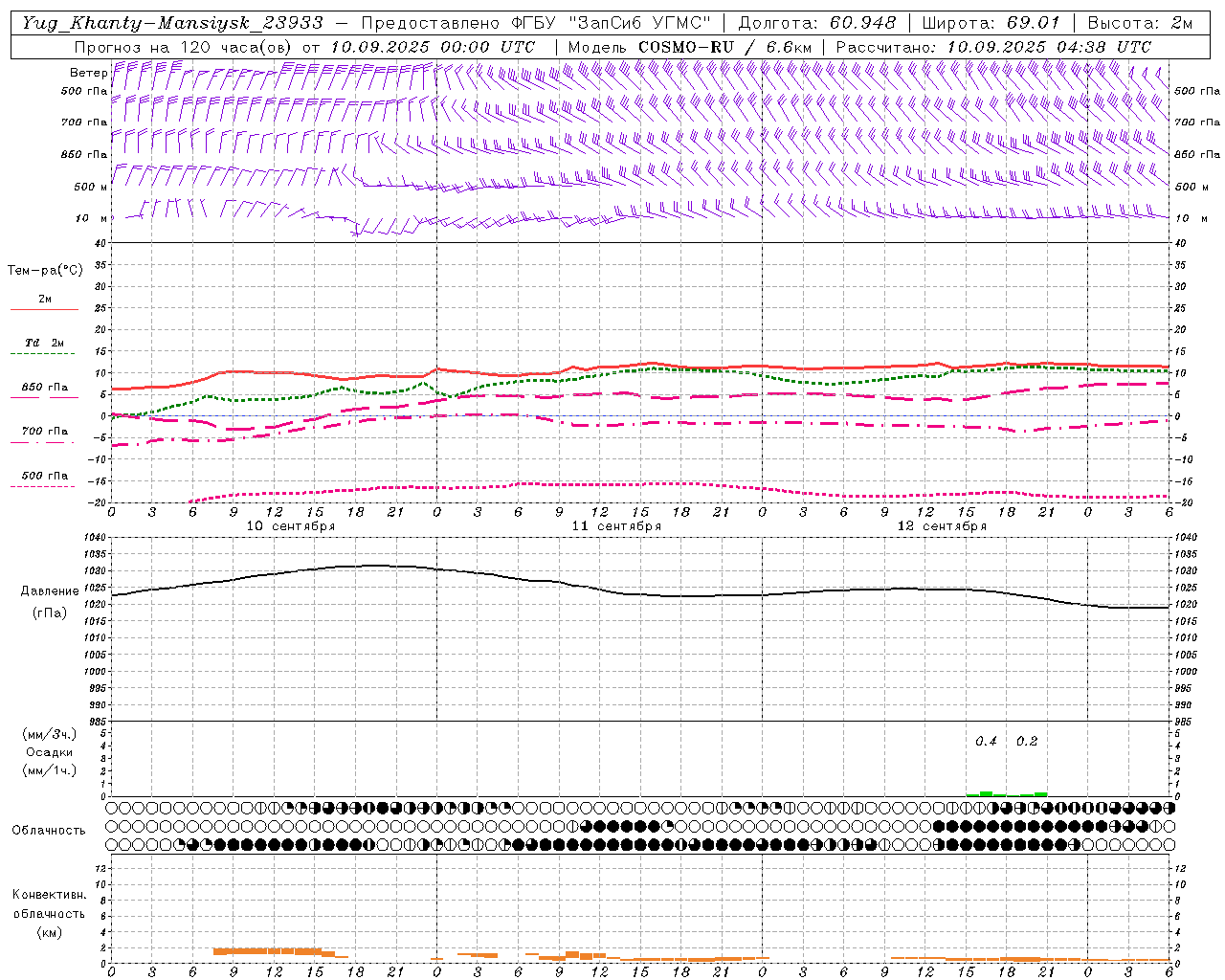Select the 700 гПа temperature legend entry

(44, 432)
